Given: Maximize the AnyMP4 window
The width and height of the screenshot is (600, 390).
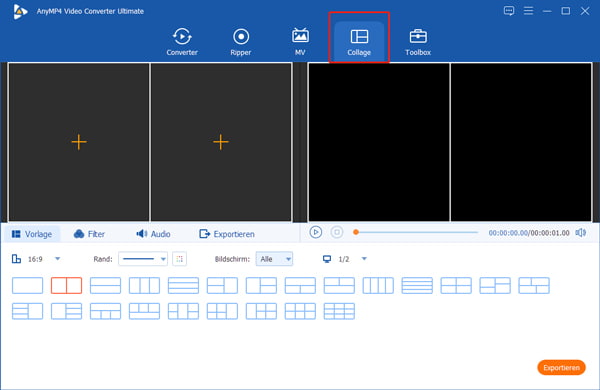Looking at the screenshot, I should pos(566,11).
